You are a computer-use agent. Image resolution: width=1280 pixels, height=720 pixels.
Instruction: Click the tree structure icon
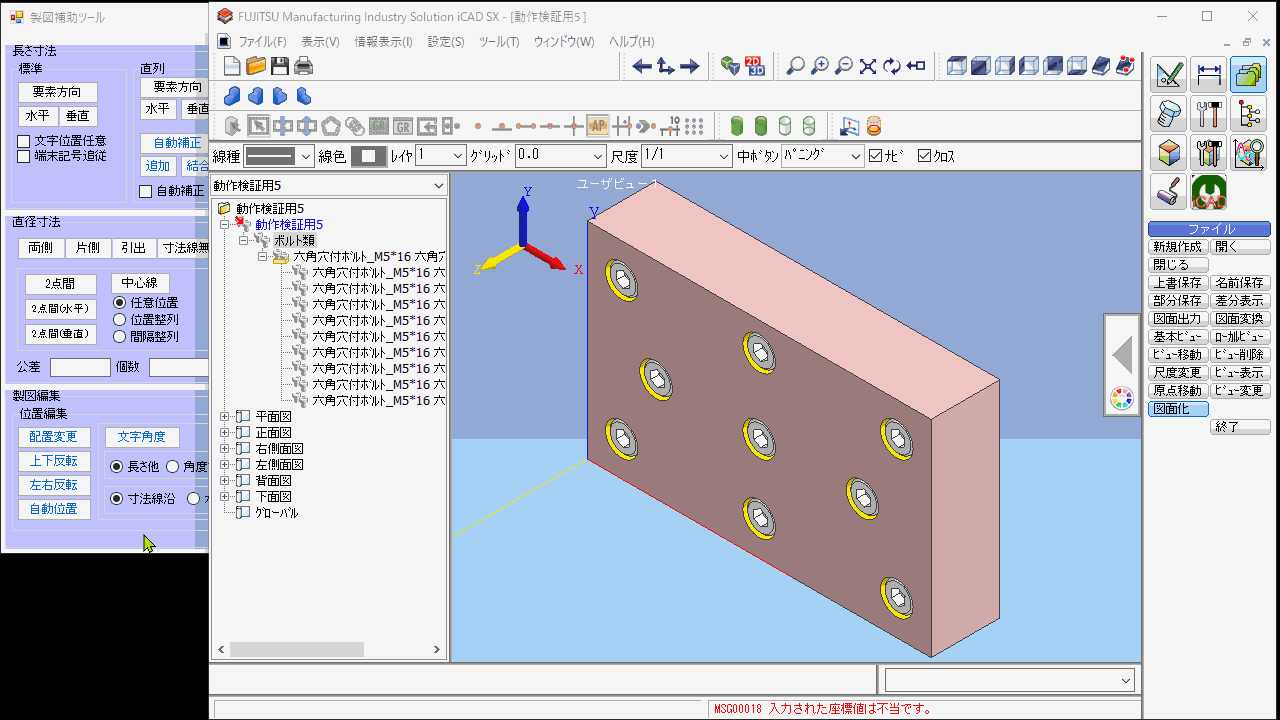click(1249, 114)
